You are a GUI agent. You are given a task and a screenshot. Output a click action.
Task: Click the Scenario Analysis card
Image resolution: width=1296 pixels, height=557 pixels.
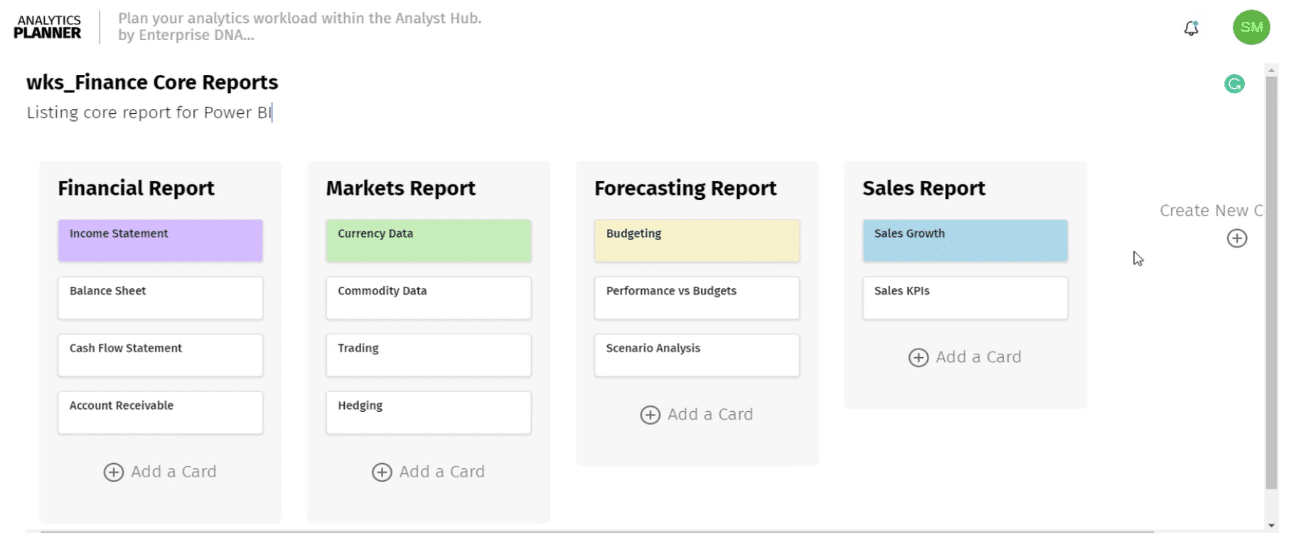pos(697,355)
